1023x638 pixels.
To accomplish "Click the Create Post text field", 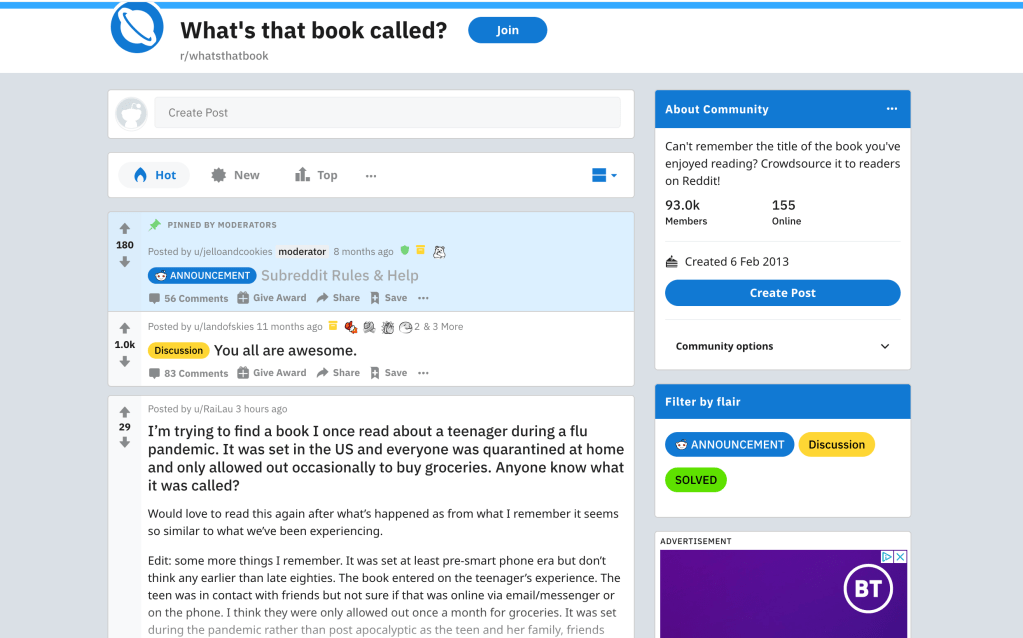I will click(x=386, y=113).
